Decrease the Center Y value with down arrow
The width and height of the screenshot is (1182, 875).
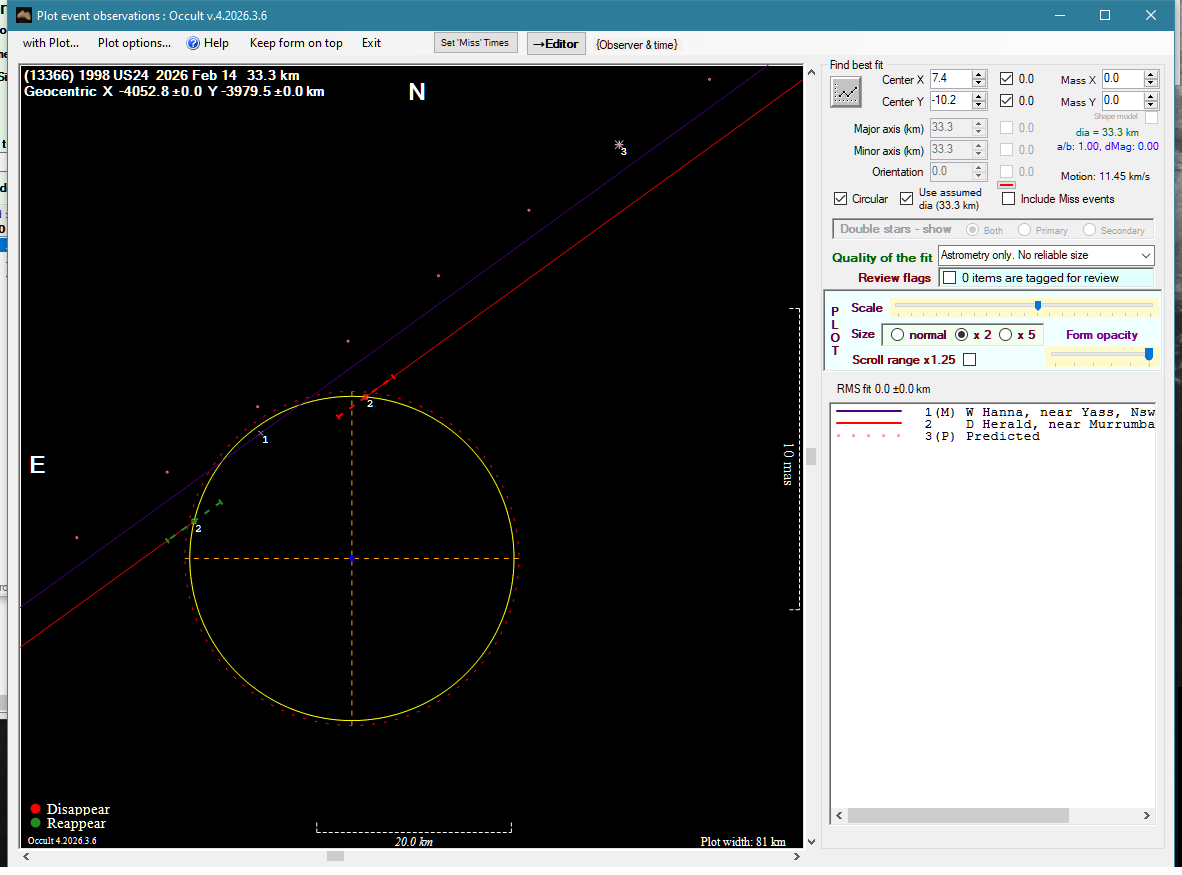[x=978, y=106]
